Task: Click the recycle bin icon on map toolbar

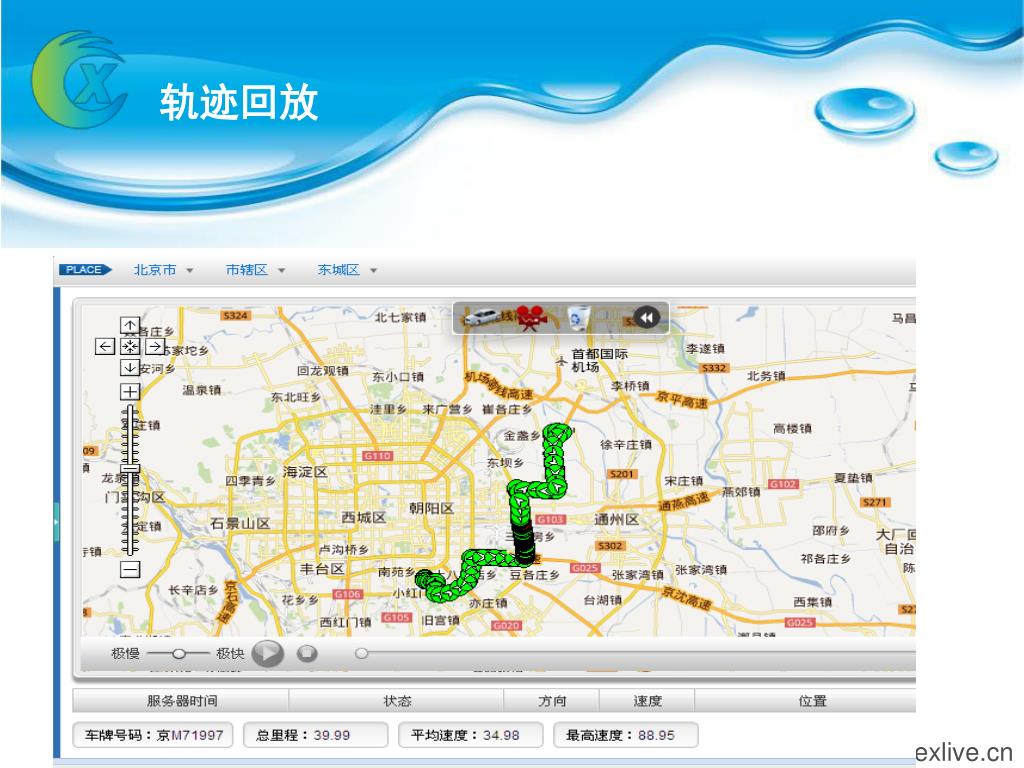Action: point(579,318)
